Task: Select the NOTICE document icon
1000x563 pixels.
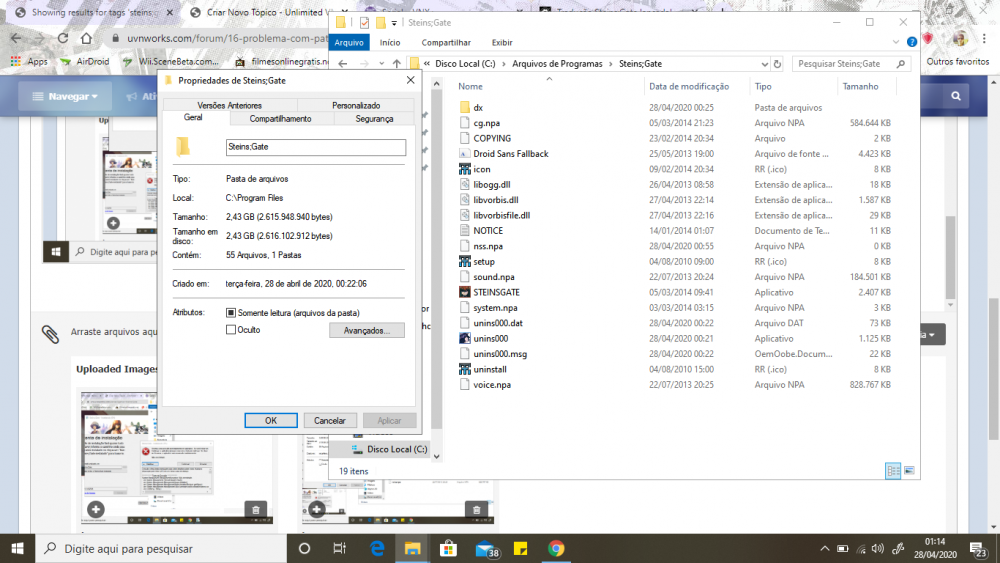Action: pyautogui.click(x=465, y=231)
